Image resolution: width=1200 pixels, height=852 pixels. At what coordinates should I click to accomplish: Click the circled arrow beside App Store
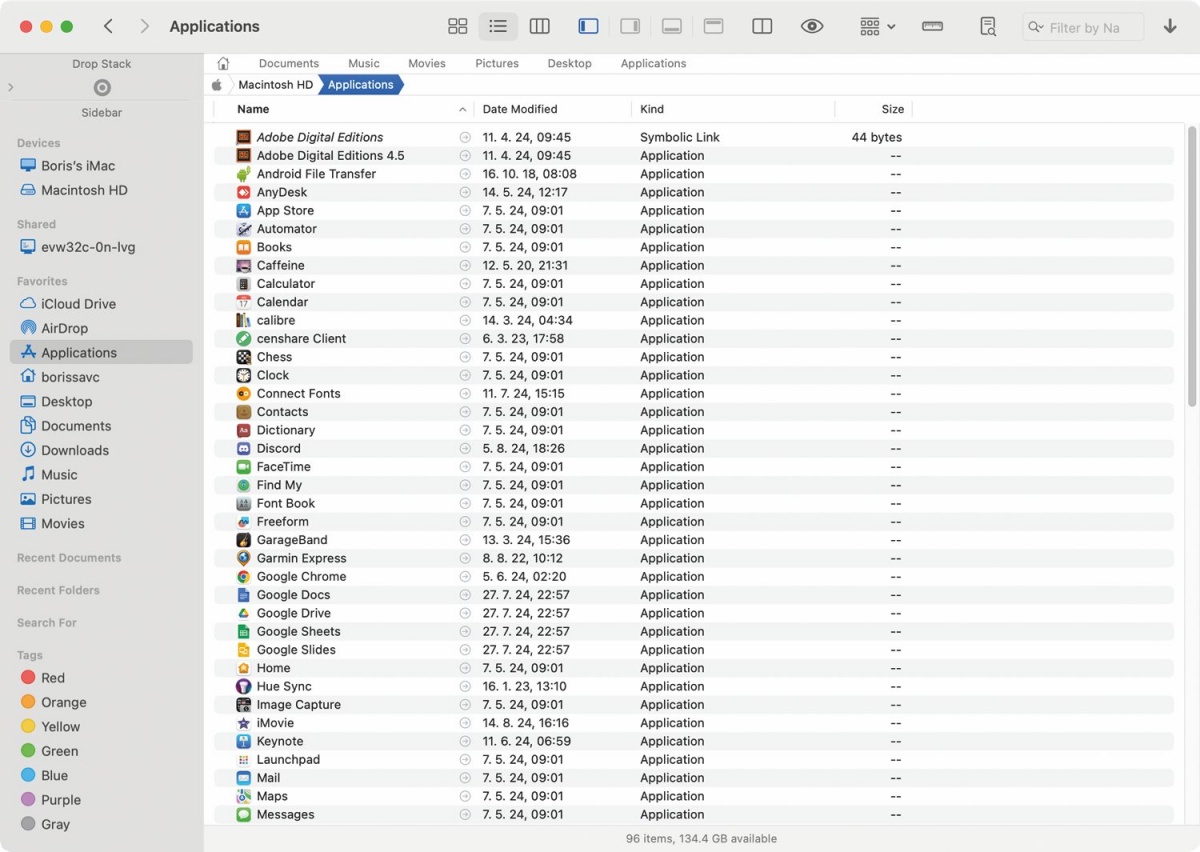[x=465, y=211]
